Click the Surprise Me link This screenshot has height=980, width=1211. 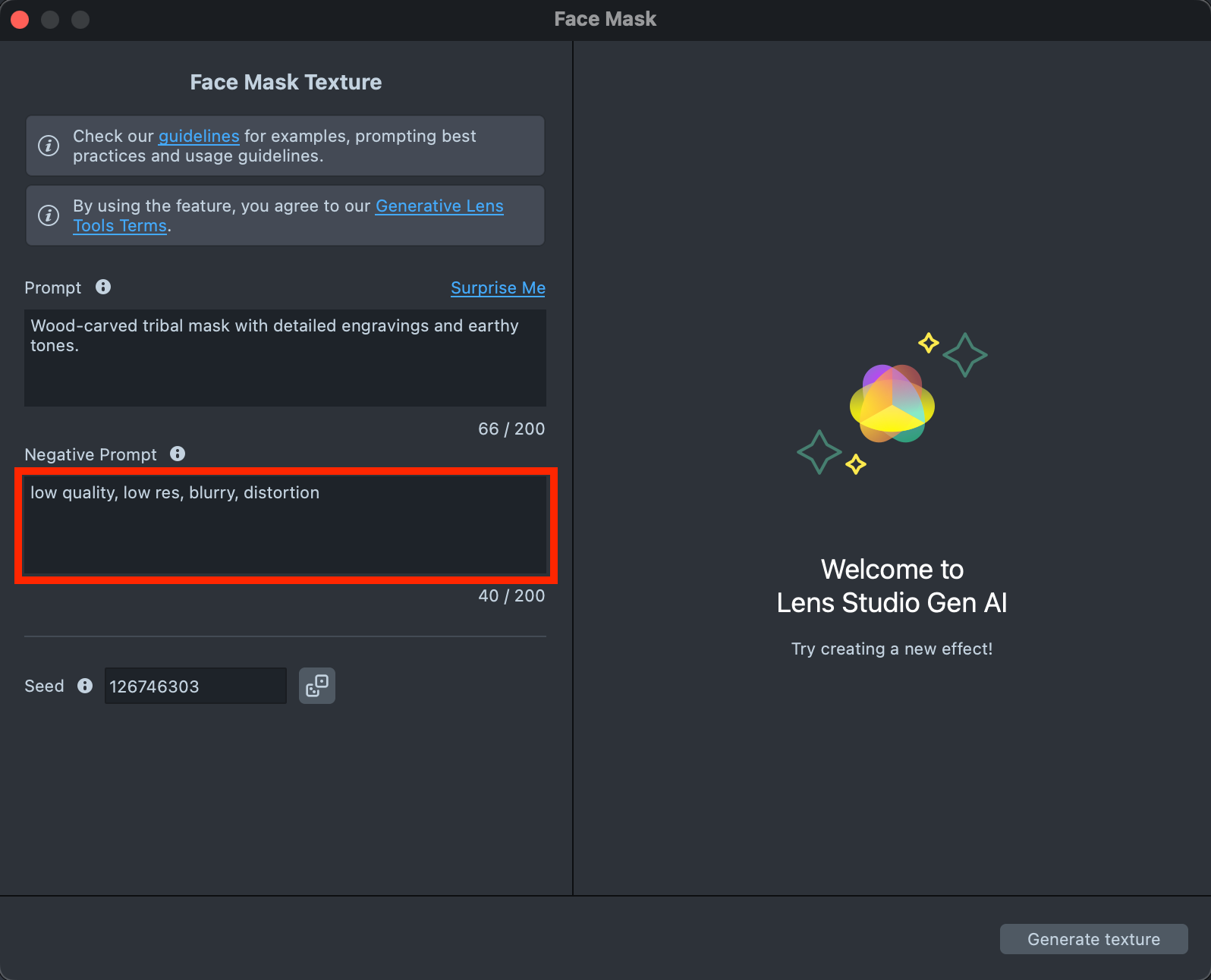[498, 288]
